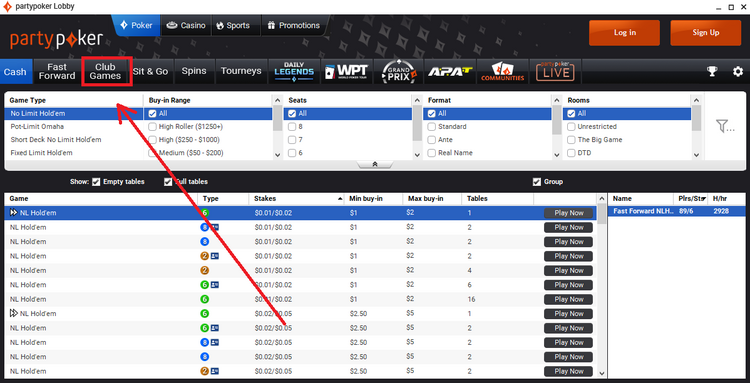Image resolution: width=750 pixels, height=383 pixels.
Task: Switch to the Sports tab
Action: [x=233, y=25]
